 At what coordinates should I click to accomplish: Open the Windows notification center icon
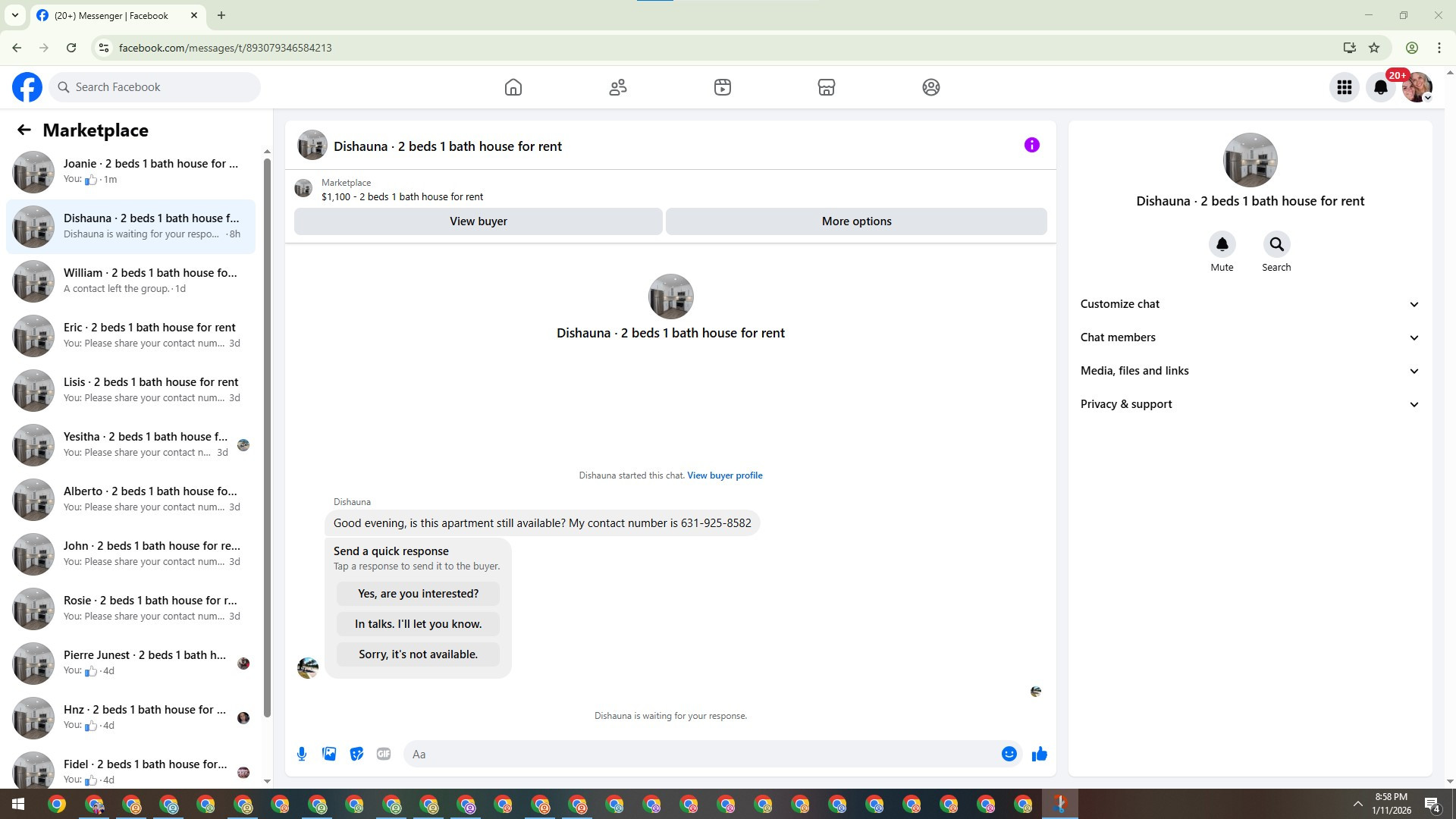1432,805
